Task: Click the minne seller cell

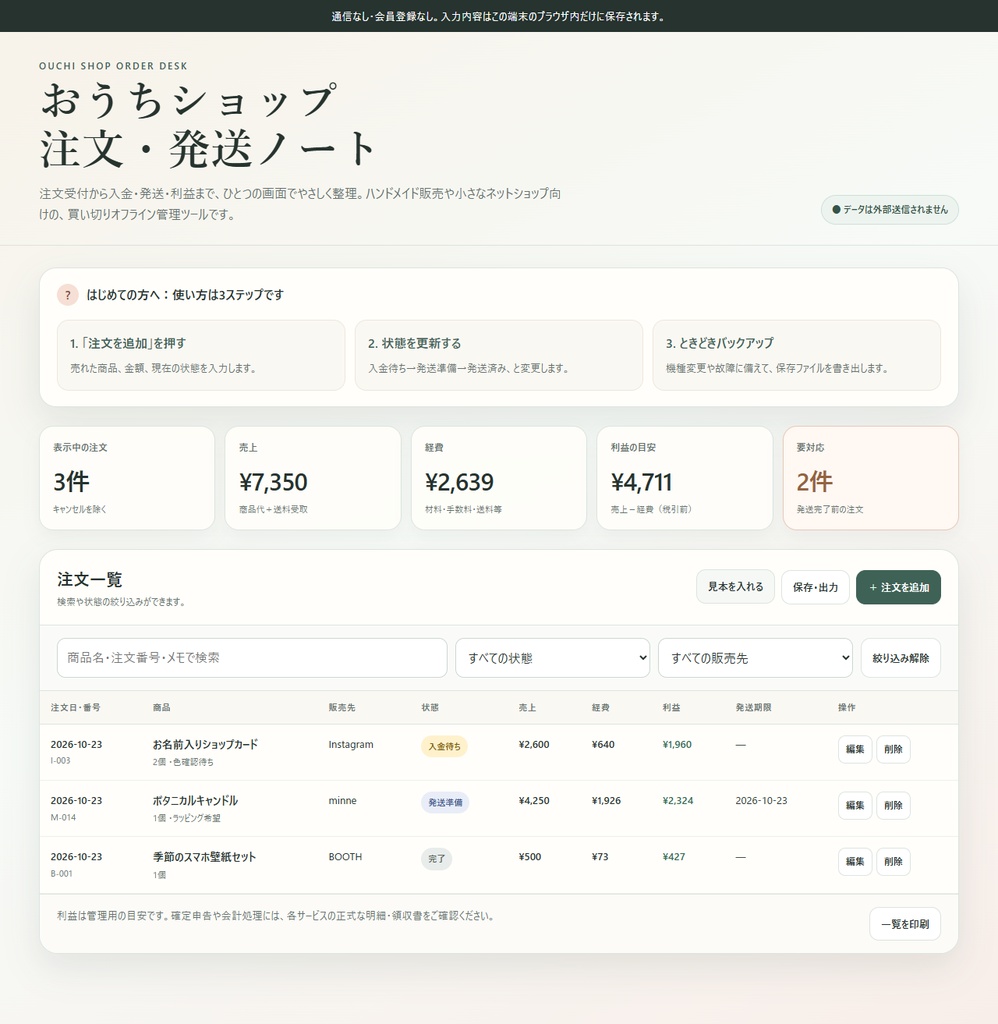Action: click(x=342, y=801)
